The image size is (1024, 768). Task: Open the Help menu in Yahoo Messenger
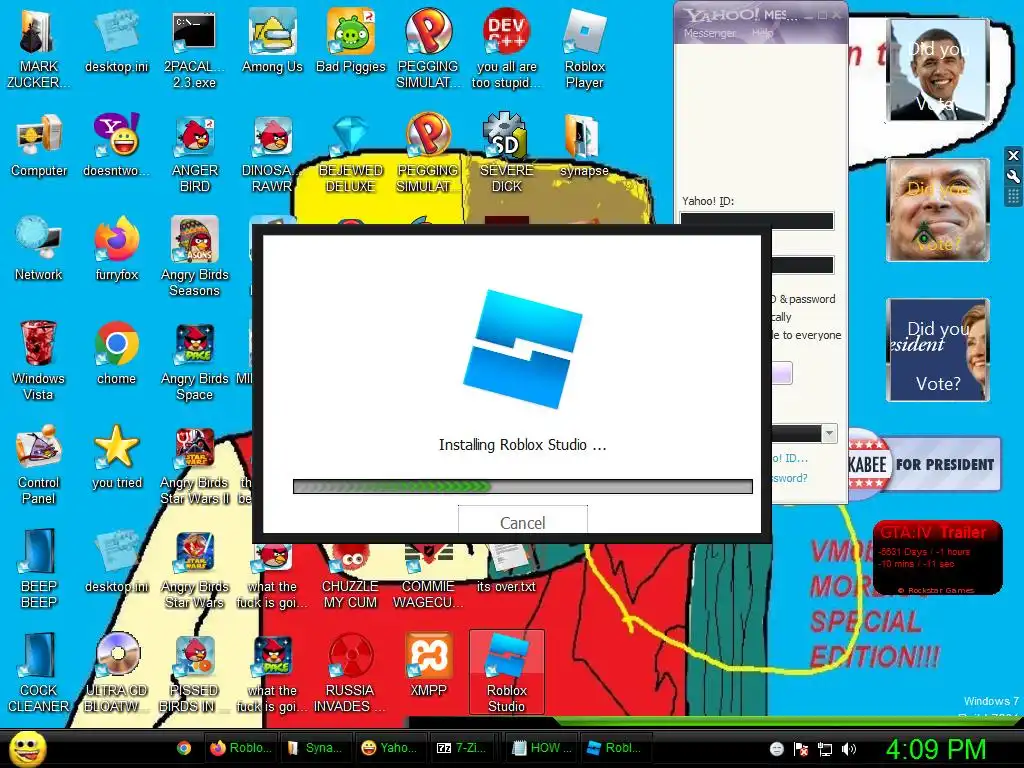point(762,33)
